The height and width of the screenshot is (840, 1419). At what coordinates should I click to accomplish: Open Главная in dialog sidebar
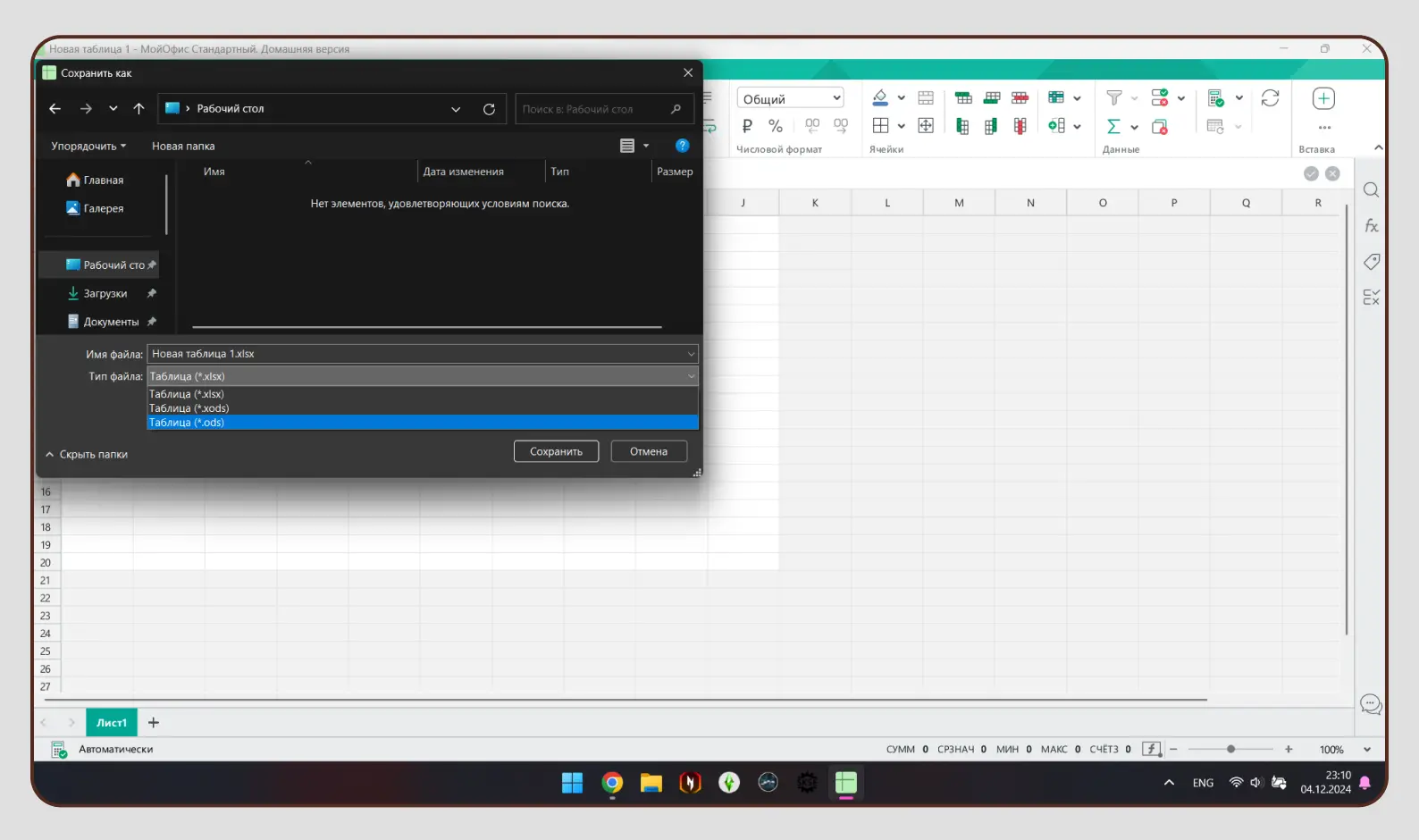(96, 180)
